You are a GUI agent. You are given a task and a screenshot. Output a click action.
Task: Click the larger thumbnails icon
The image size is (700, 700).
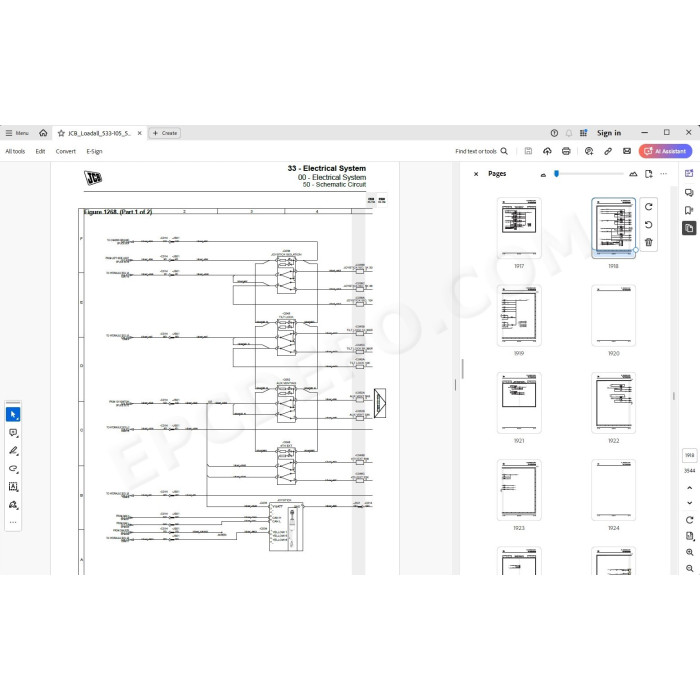633,174
